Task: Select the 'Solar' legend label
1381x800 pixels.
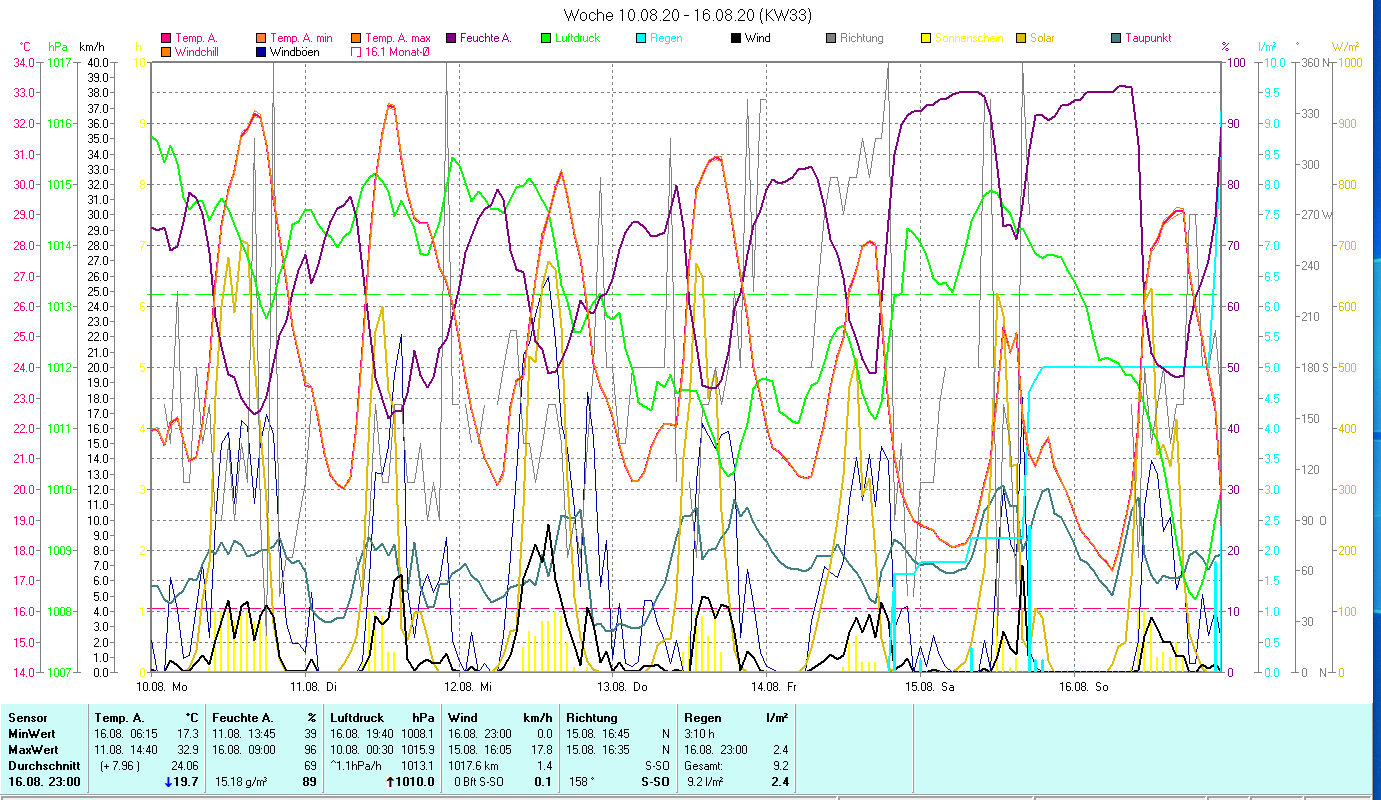Action: point(1042,38)
